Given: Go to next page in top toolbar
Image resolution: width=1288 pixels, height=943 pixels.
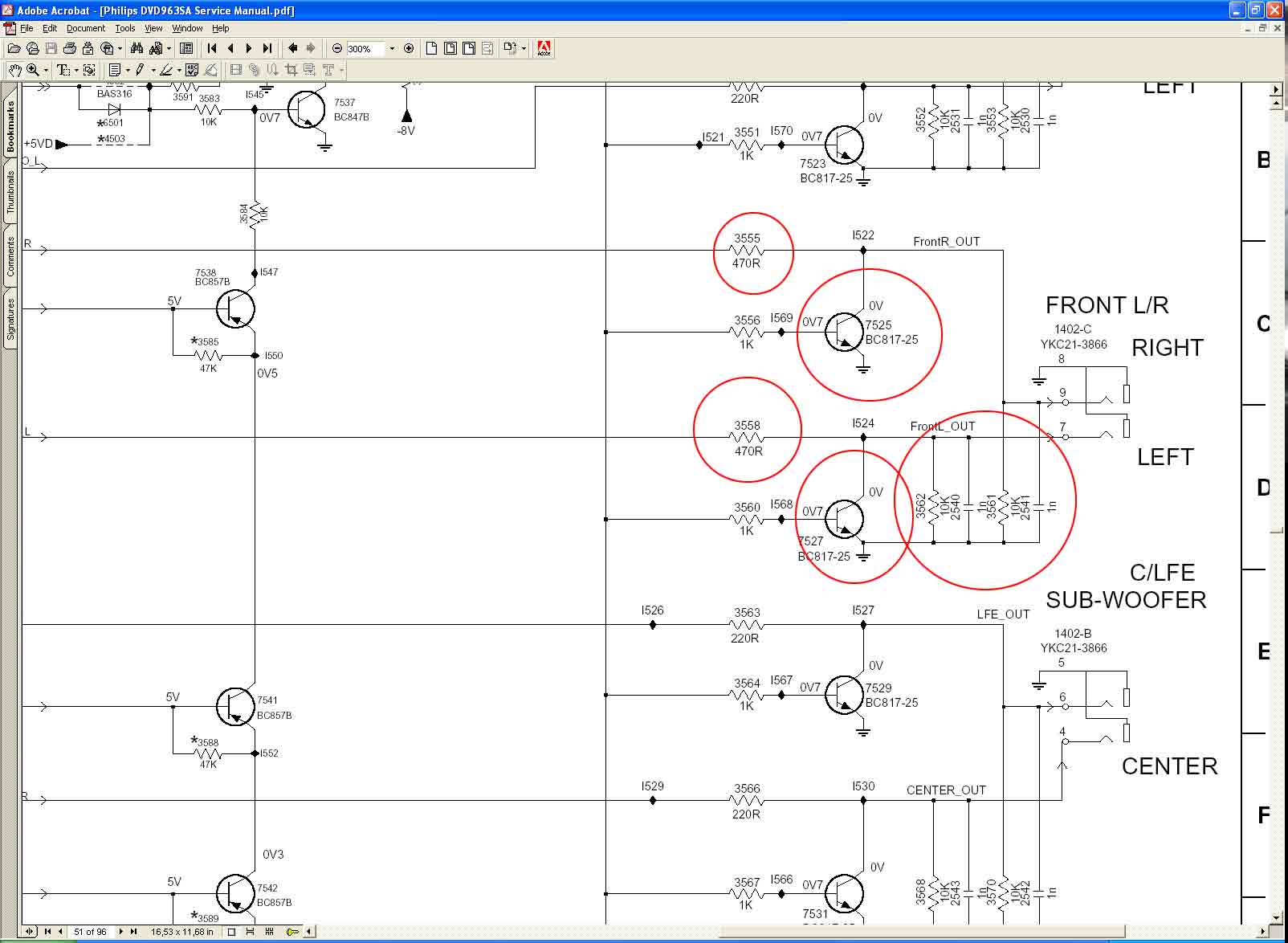Looking at the screenshot, I should (x=249, y=48).
